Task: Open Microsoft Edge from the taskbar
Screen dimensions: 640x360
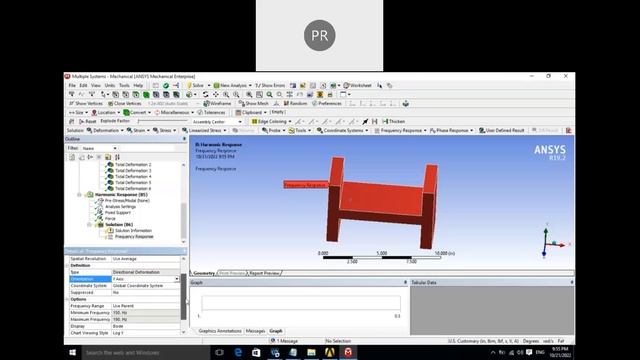Action: click(x=238, y=352)
